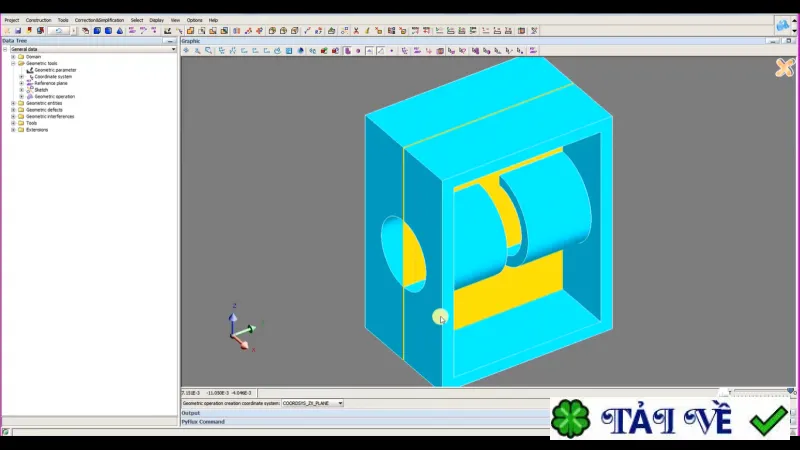Click the yellow pencil icon in top toolbar
800x450 pixels.
click(367, 31)
